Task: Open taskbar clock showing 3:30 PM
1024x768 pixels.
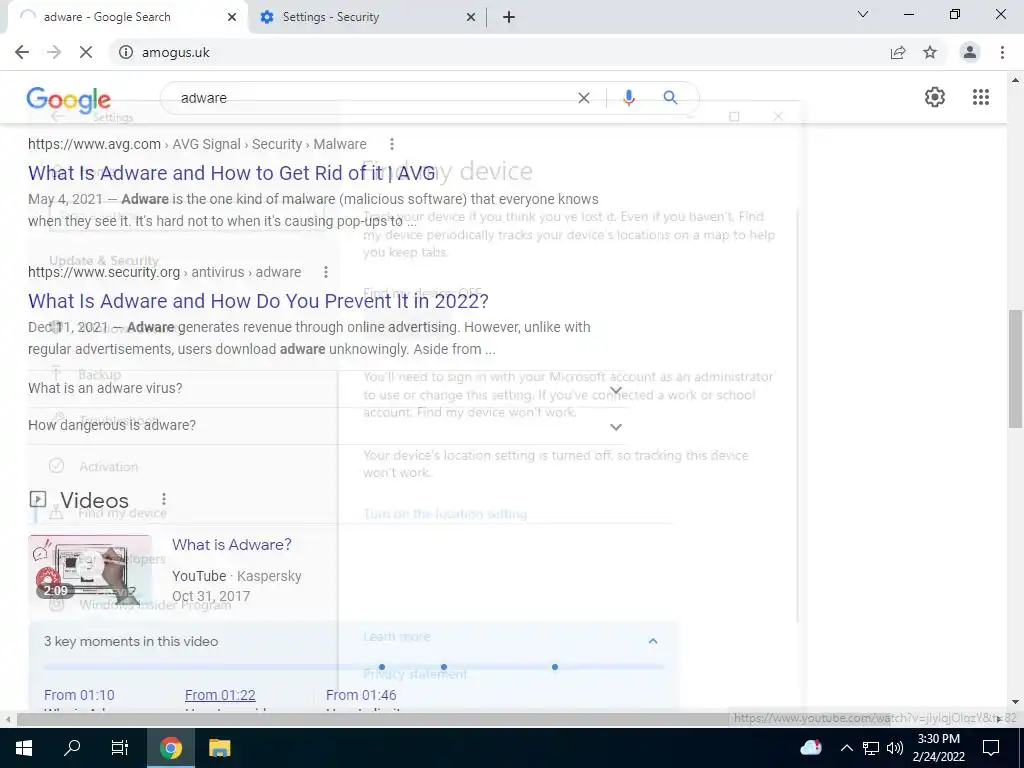Action: tap(938, 748)
